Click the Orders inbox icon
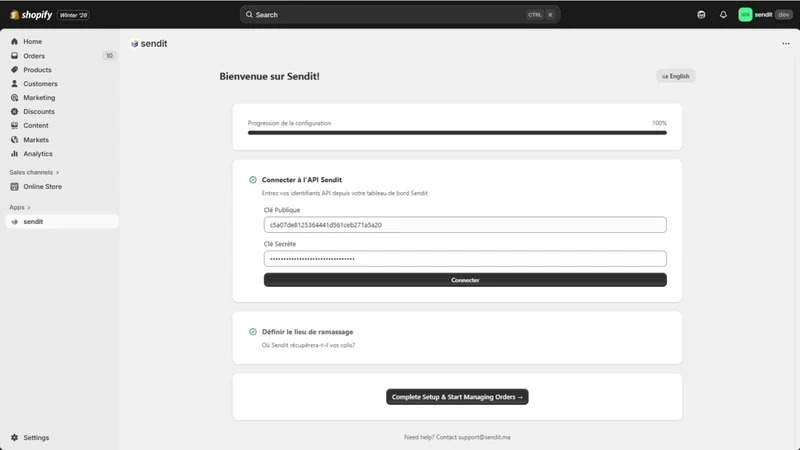This screenshot has height=450, width=800. (14, 56)
